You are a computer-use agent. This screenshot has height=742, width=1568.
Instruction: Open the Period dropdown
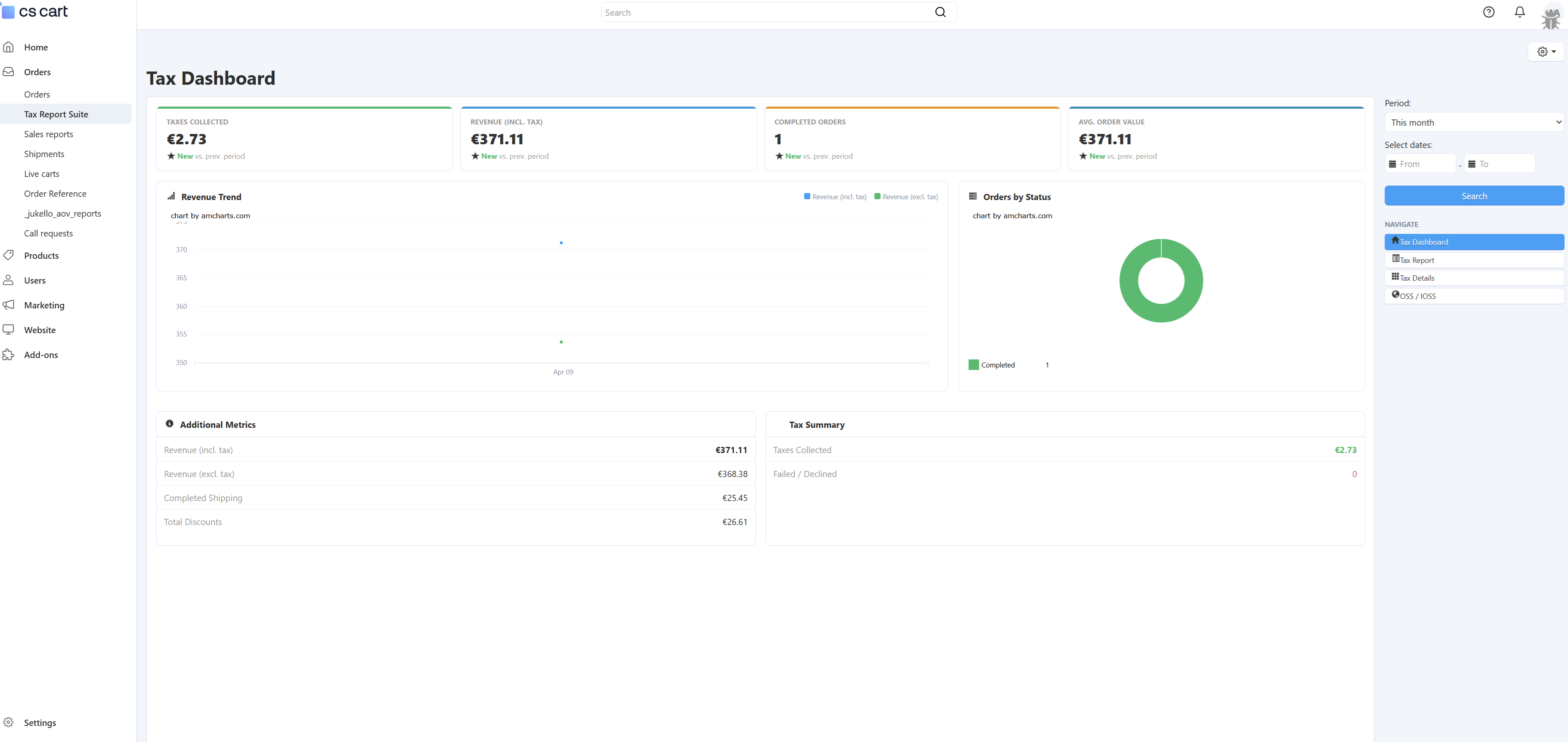point(1474,122)
